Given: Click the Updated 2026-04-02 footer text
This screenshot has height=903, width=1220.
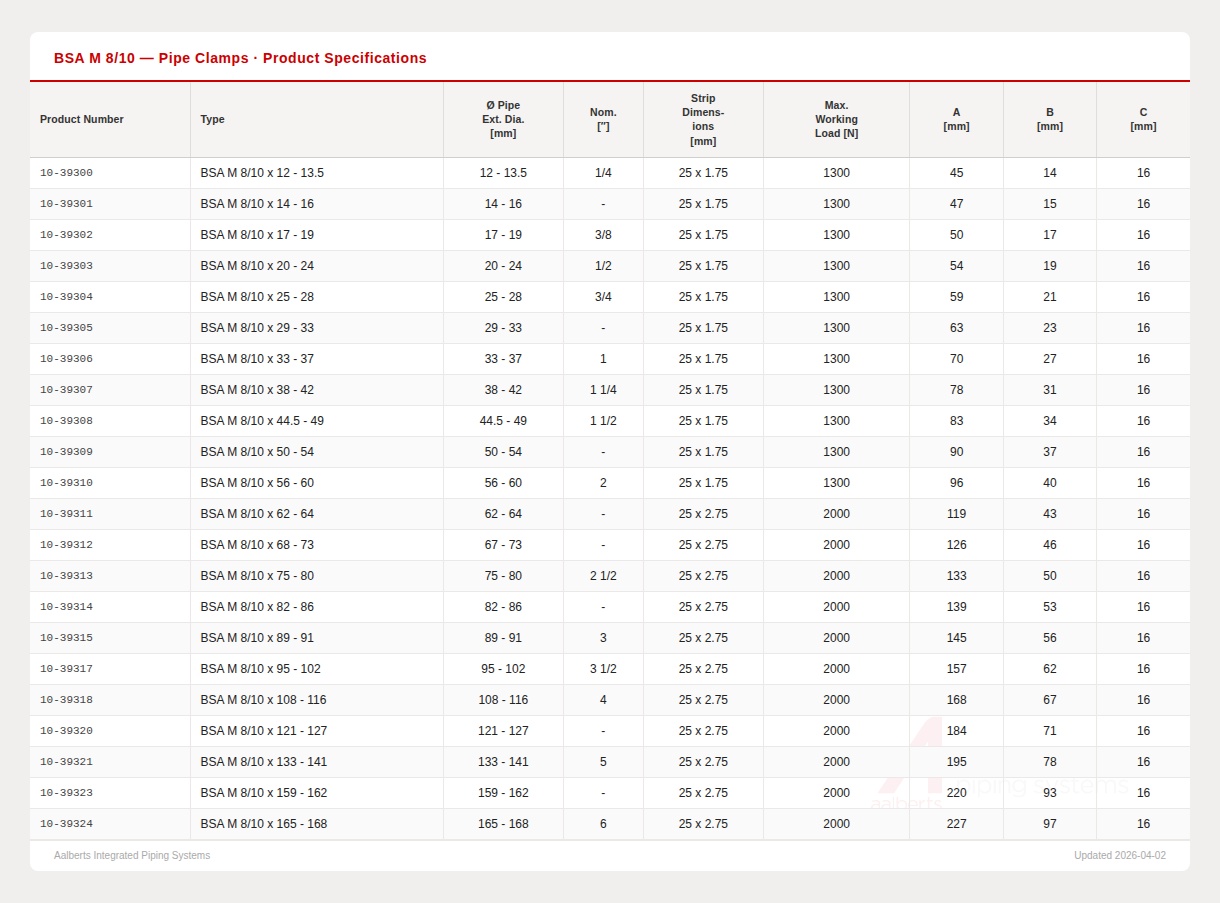Looking at the screenshot, I should [1119, 855].
